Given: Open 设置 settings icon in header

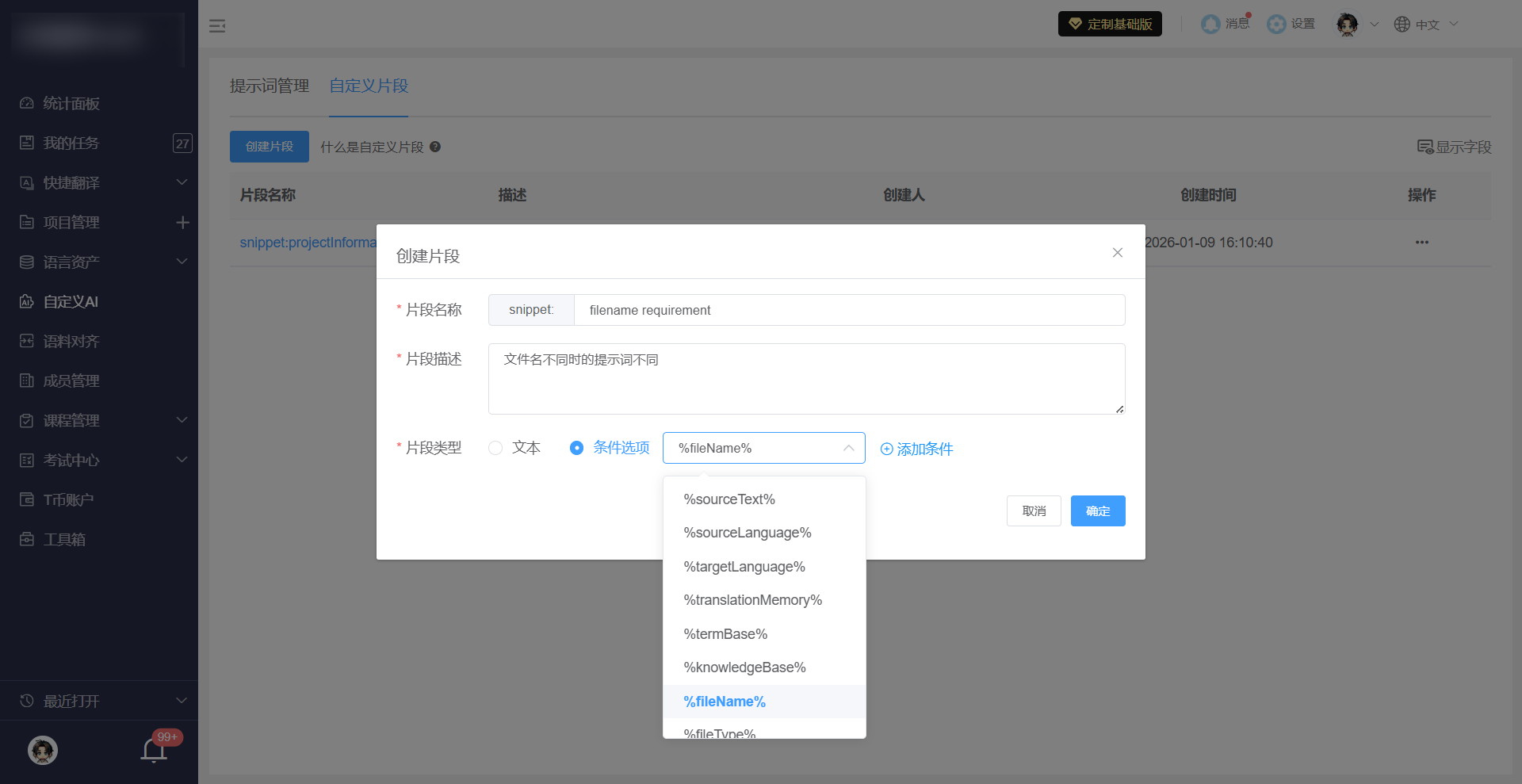Looking at the screenshot, I should pos(1276,25).
